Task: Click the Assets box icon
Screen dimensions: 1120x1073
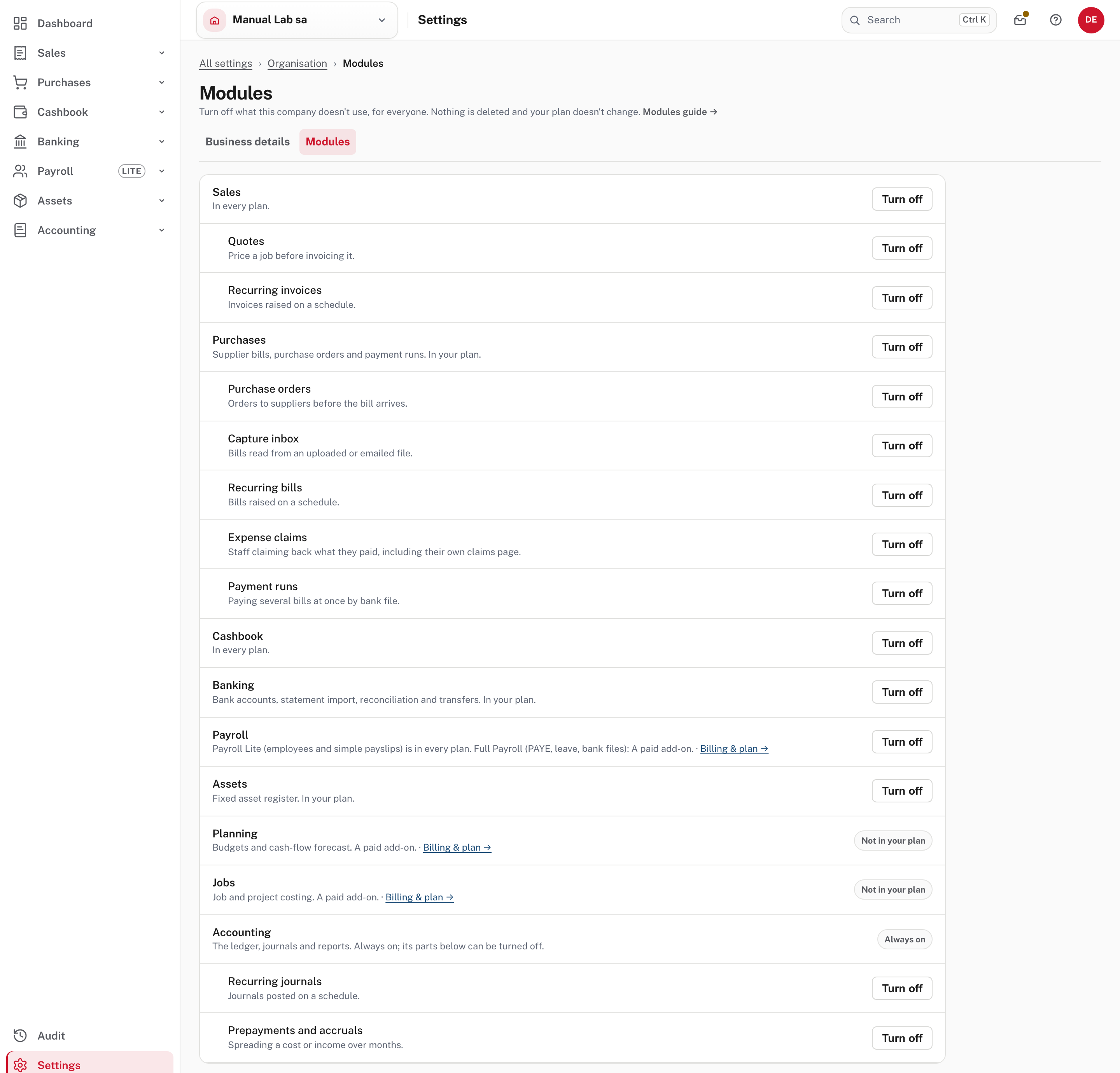Action: 20,201
